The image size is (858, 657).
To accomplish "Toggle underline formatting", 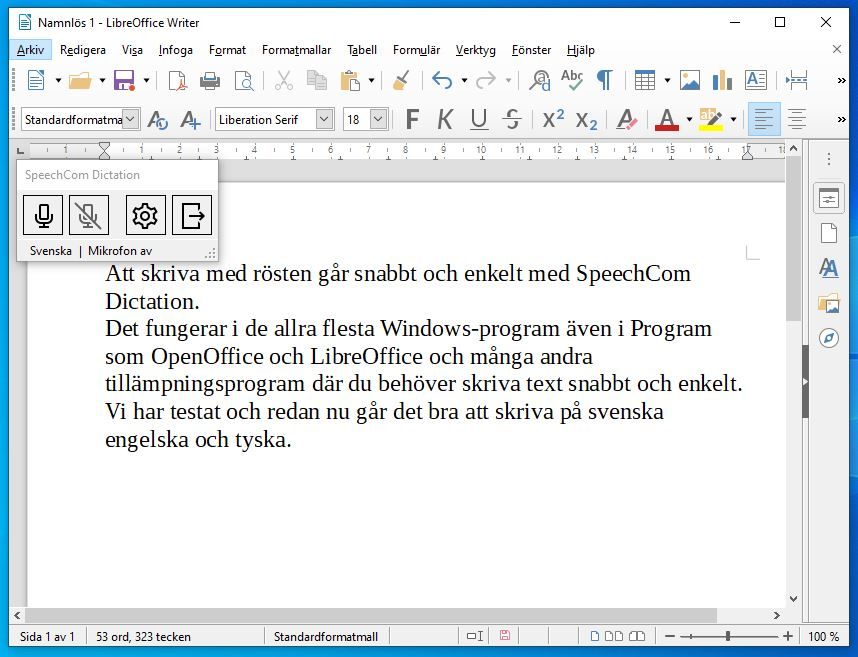I will pyautogui.click(x=479, y=119).
